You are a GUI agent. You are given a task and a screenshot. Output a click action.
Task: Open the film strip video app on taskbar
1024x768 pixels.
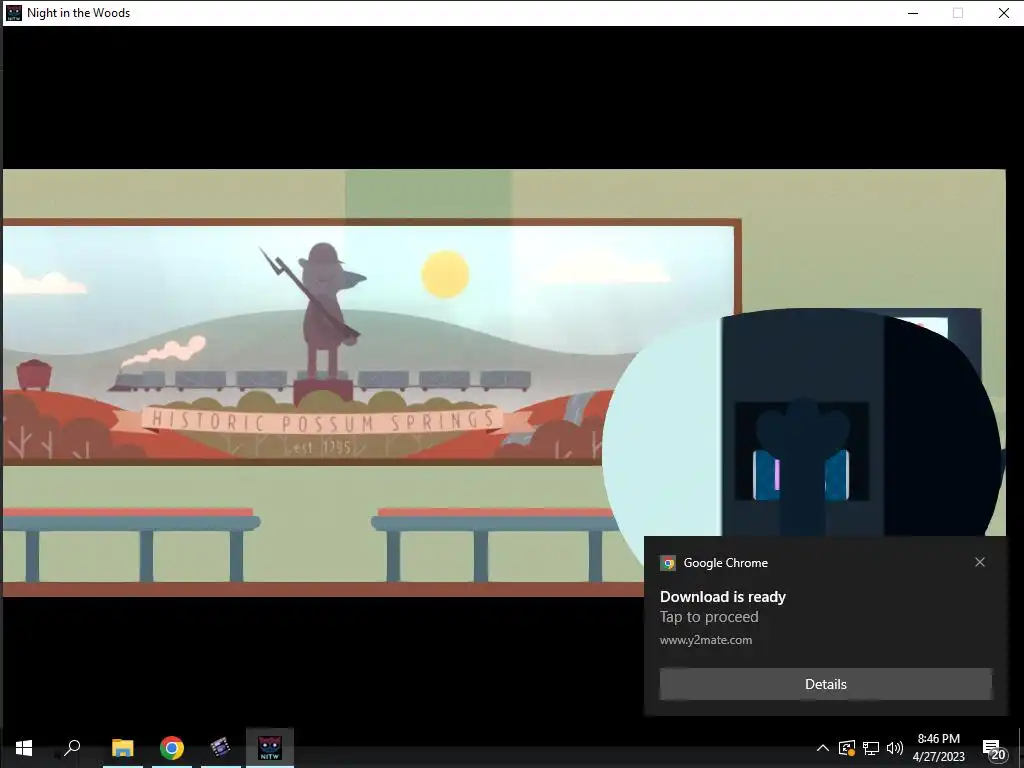coord(221,748)
